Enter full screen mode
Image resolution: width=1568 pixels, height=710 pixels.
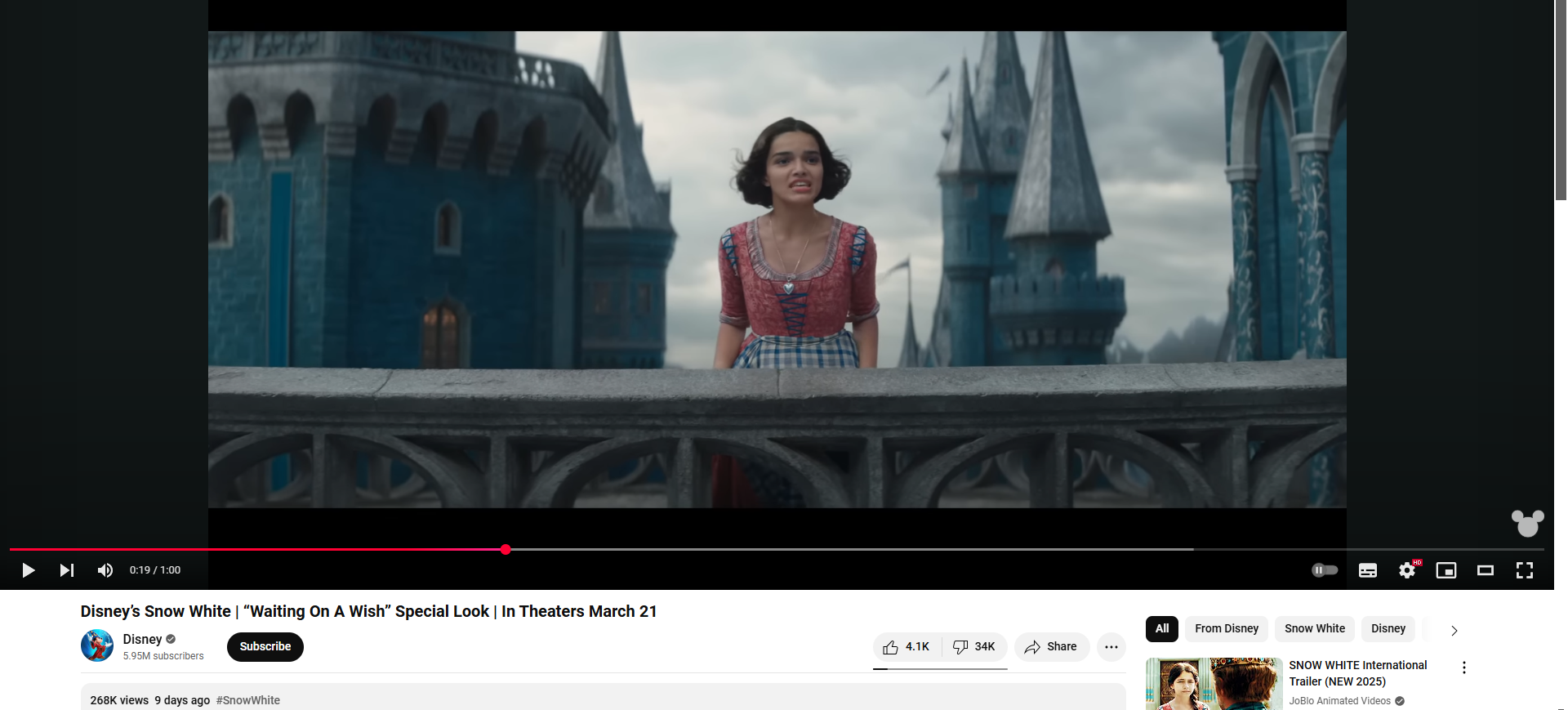tap(1524, 570)
